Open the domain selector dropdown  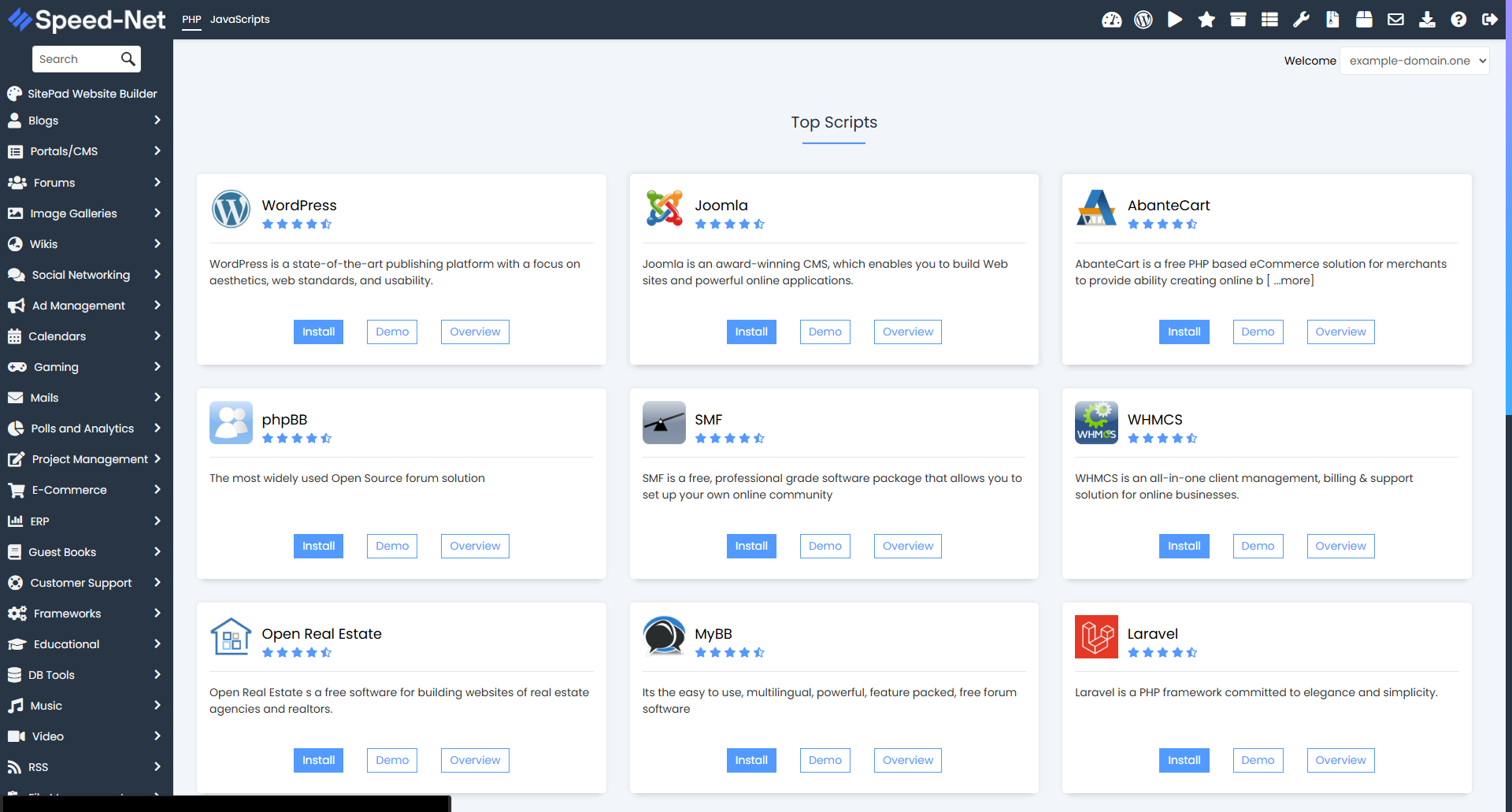pos(1414,61)
